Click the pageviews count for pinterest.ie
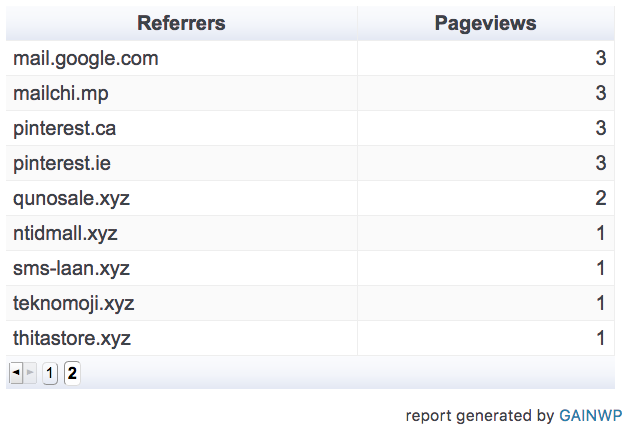The width and height of the screenshot is (627, 433). click(600, 163)
